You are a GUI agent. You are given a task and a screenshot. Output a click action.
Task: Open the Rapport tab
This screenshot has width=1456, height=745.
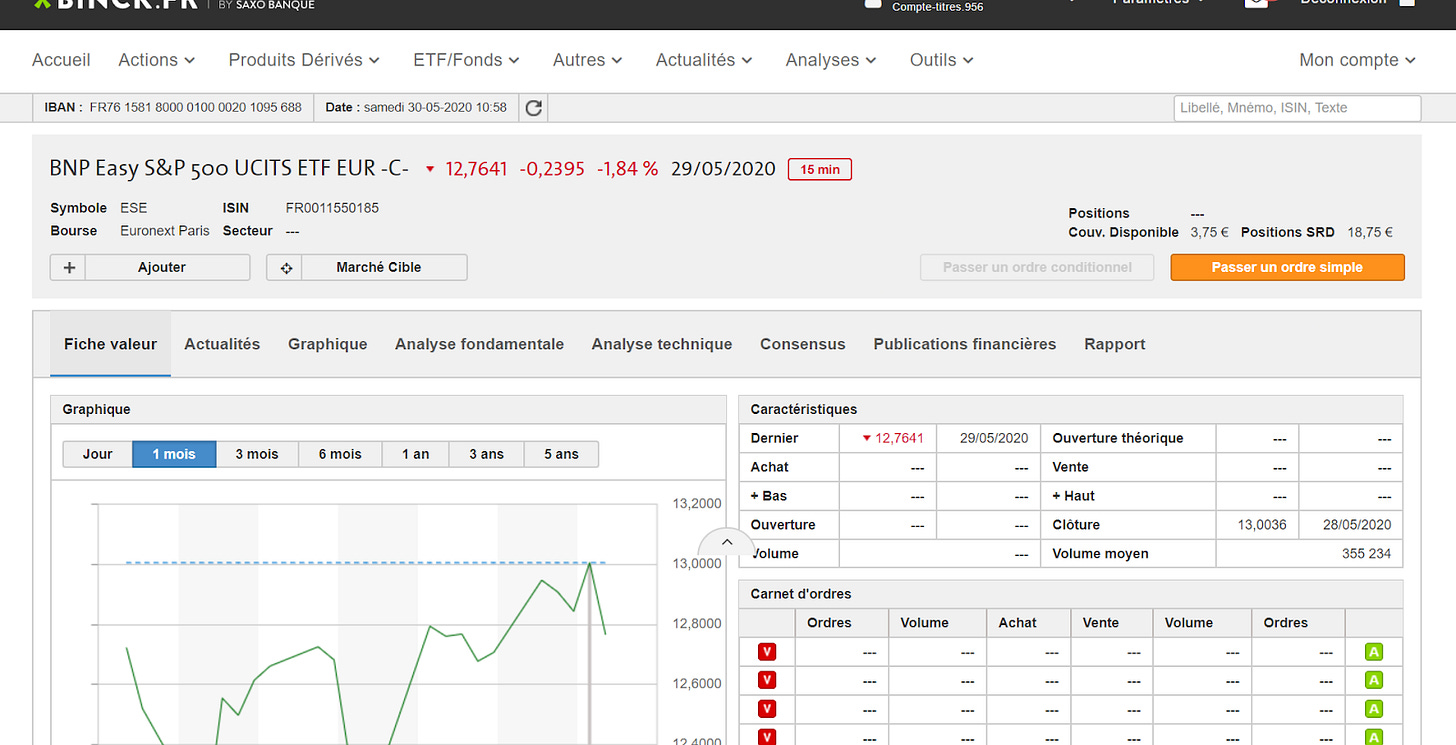[x=1115, y=344]
